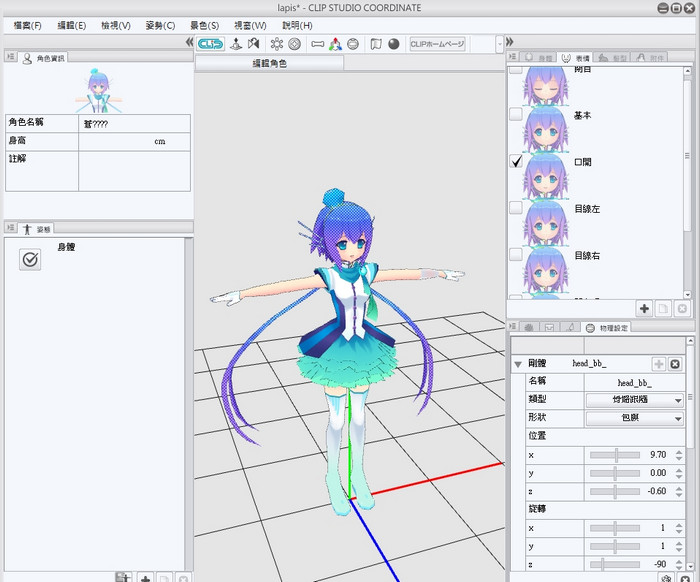The image size is (700, 582).
Task: Open pose panel menu icon
Action: (11, 228)
